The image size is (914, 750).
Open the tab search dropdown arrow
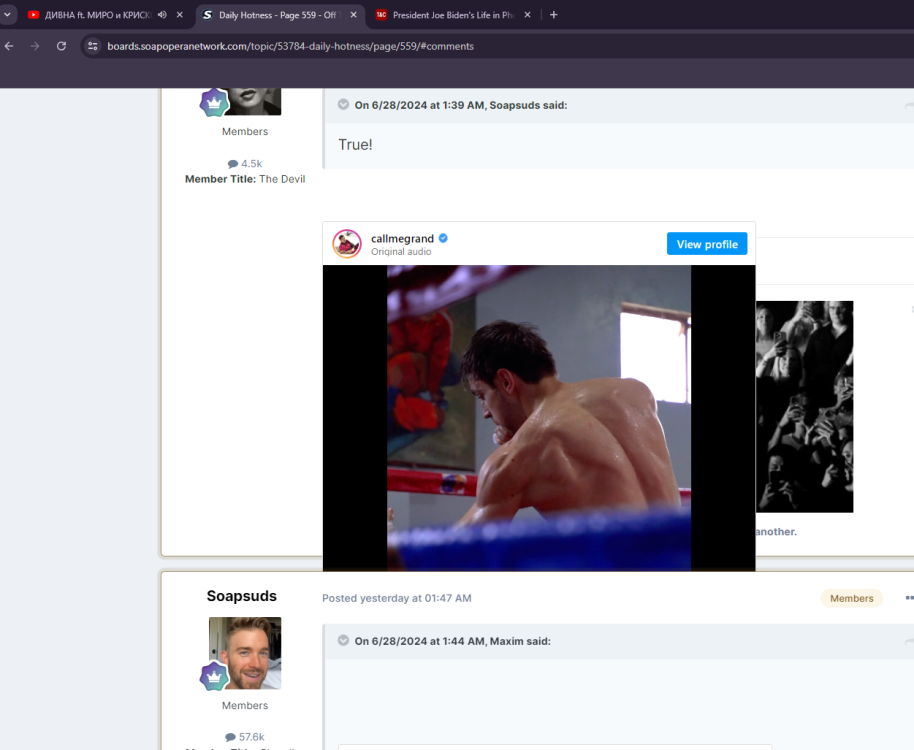tap(8, 15)
